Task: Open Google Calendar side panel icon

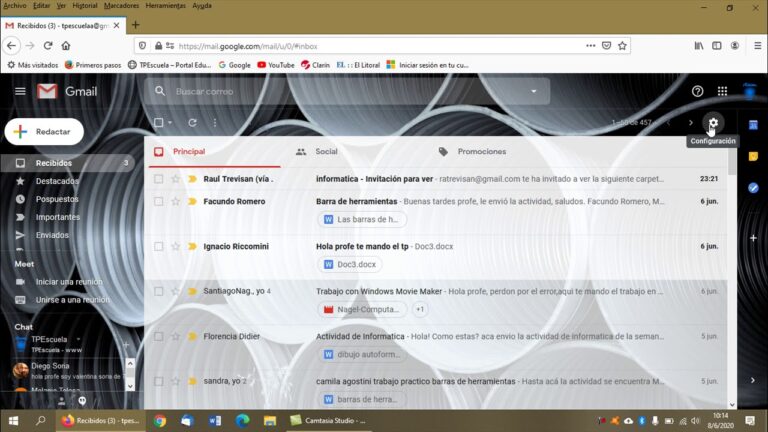Action: tap(753, 125)
